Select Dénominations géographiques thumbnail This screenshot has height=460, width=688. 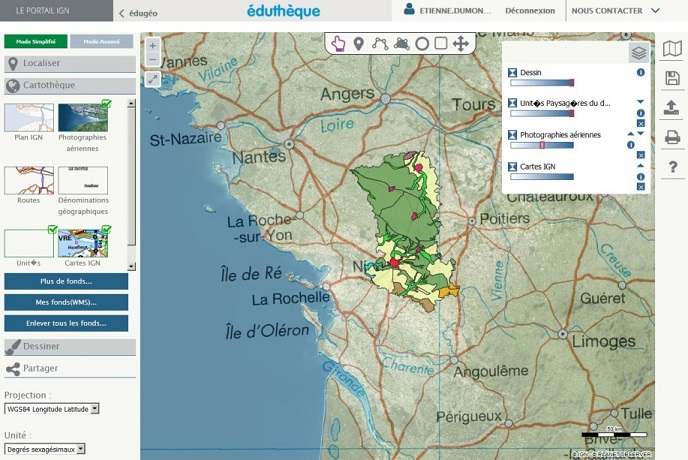tap(83, 180)
